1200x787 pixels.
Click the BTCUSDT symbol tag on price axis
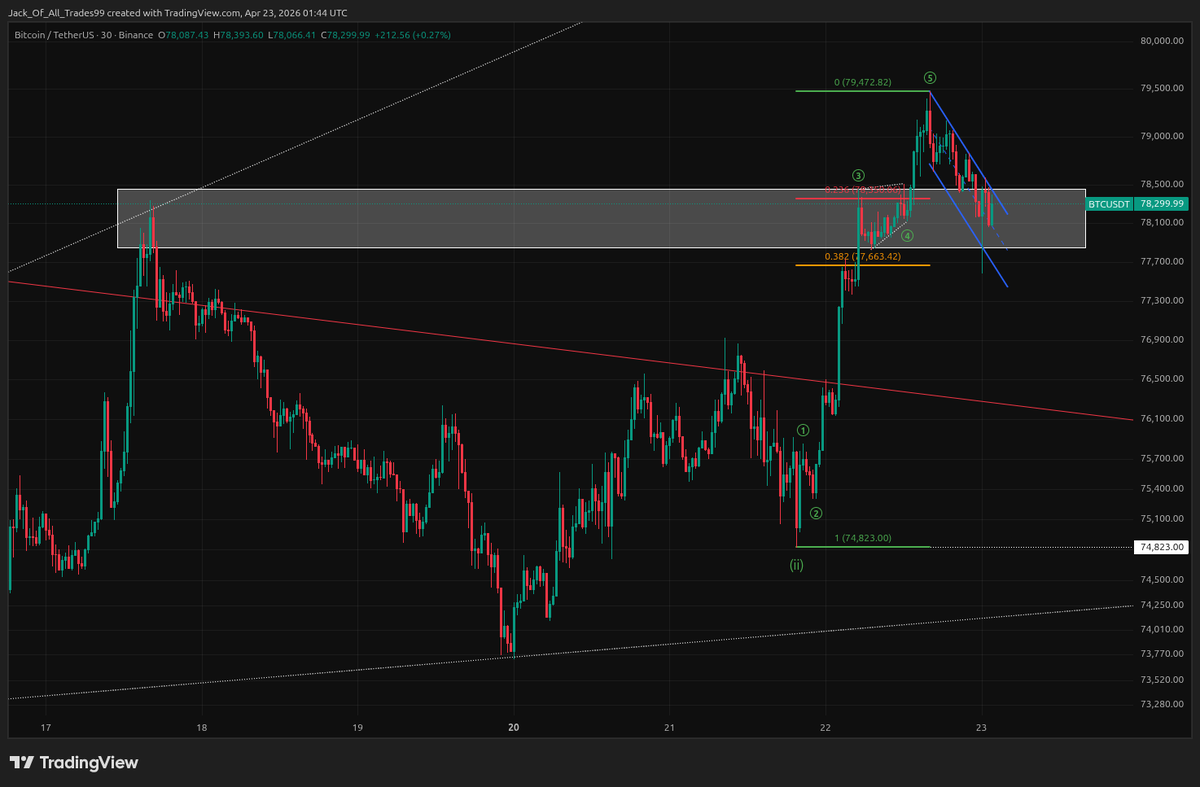coord(1110,203)
